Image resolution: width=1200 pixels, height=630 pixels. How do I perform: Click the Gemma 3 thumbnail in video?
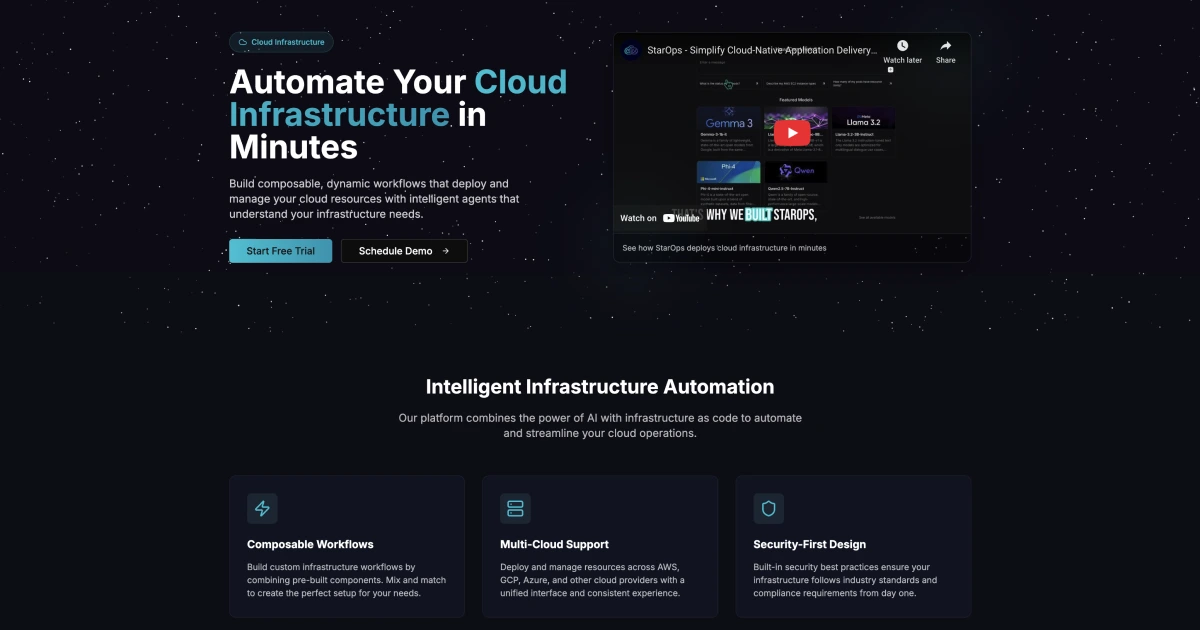pyautogui.click(x=728, y=118)
